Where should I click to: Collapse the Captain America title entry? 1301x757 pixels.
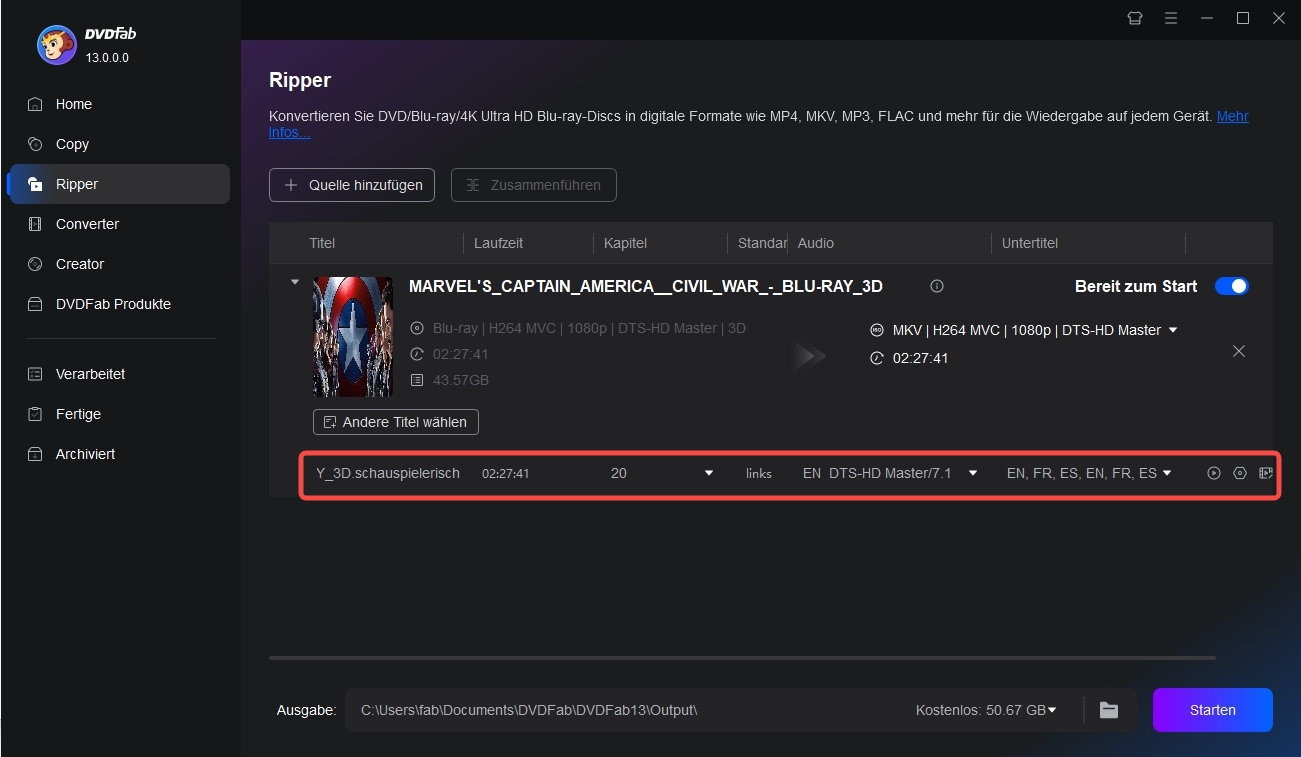[x=294, y=282]
